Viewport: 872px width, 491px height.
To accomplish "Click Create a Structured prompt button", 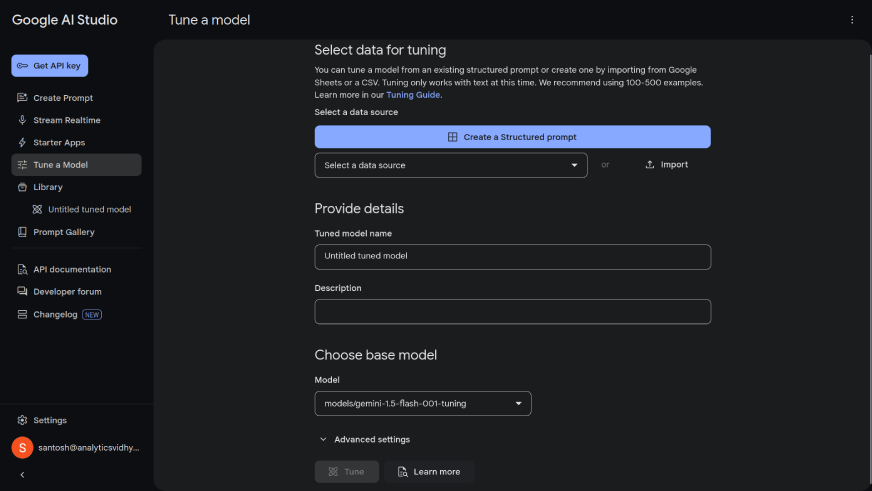I will tap(512, 137).
